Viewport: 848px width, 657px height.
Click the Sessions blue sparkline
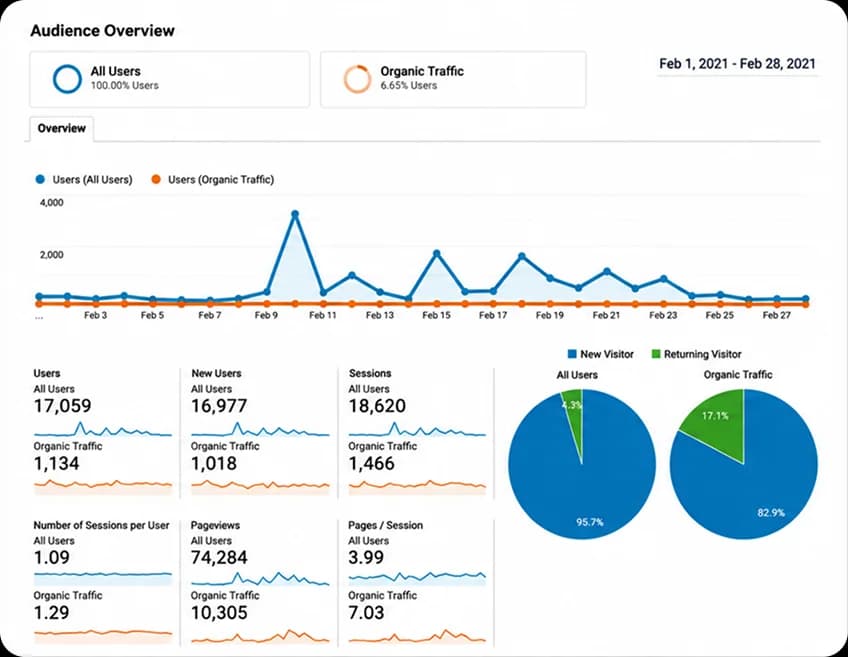pos(417,430)
